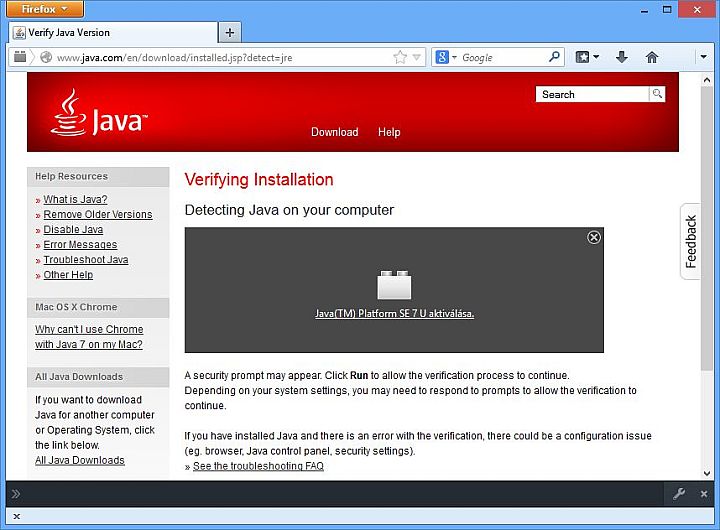Screen dimensions: 720x530
Task: Maximize the Firefox window
Action: point(667,10)
